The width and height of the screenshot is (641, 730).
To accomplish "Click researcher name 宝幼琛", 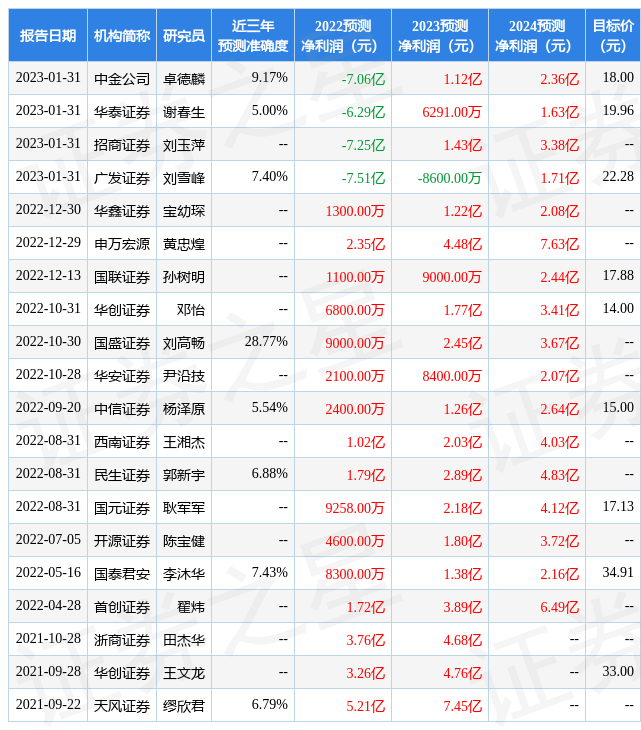I will coord(184,211).
